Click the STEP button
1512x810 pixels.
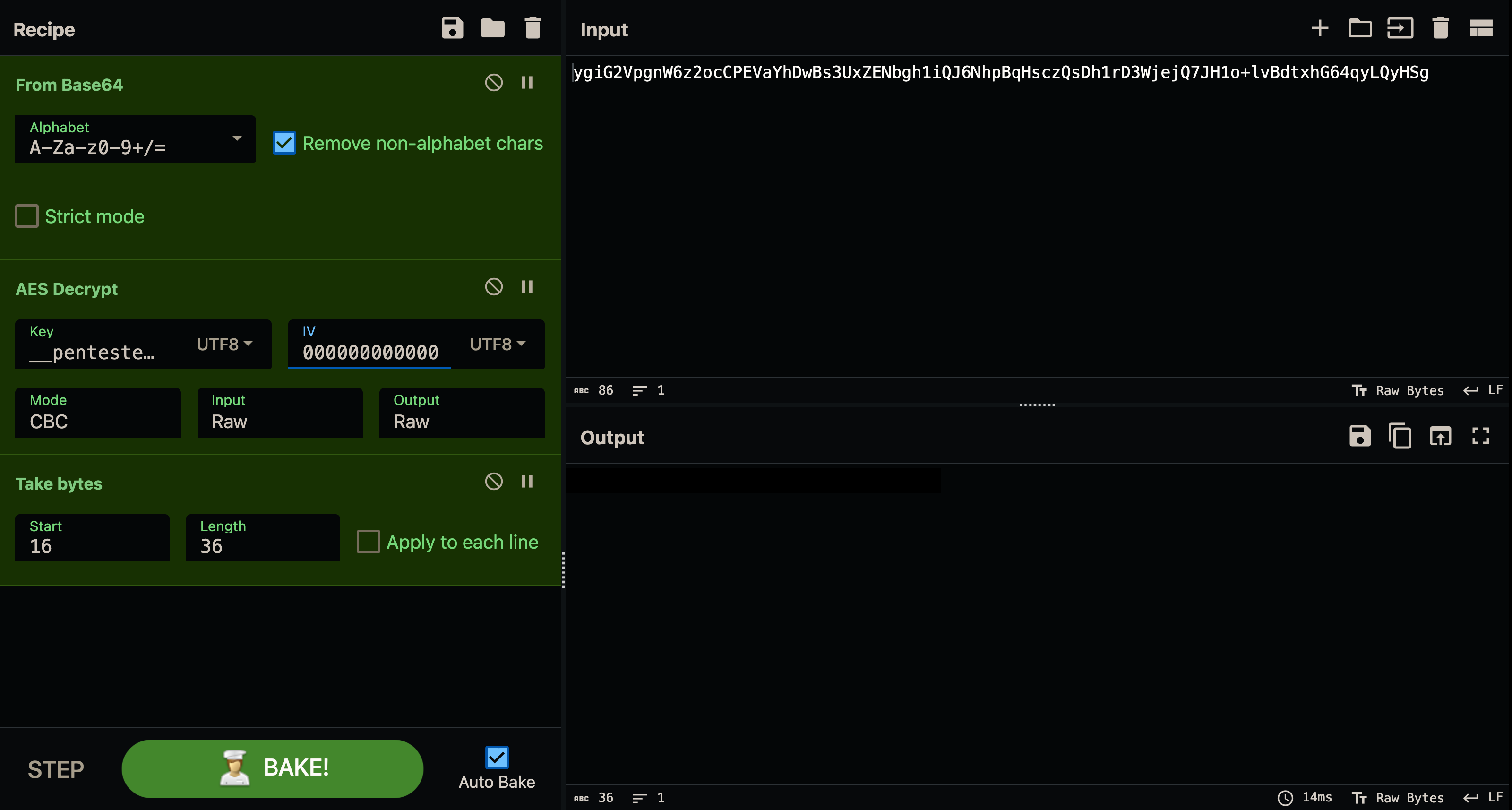56,769
